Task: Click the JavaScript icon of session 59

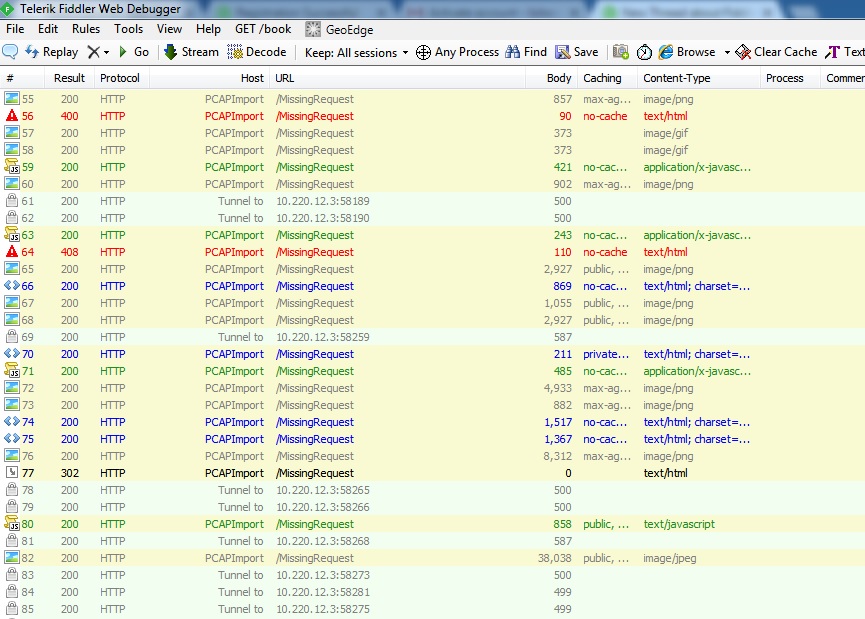Action: coord(12,167)
